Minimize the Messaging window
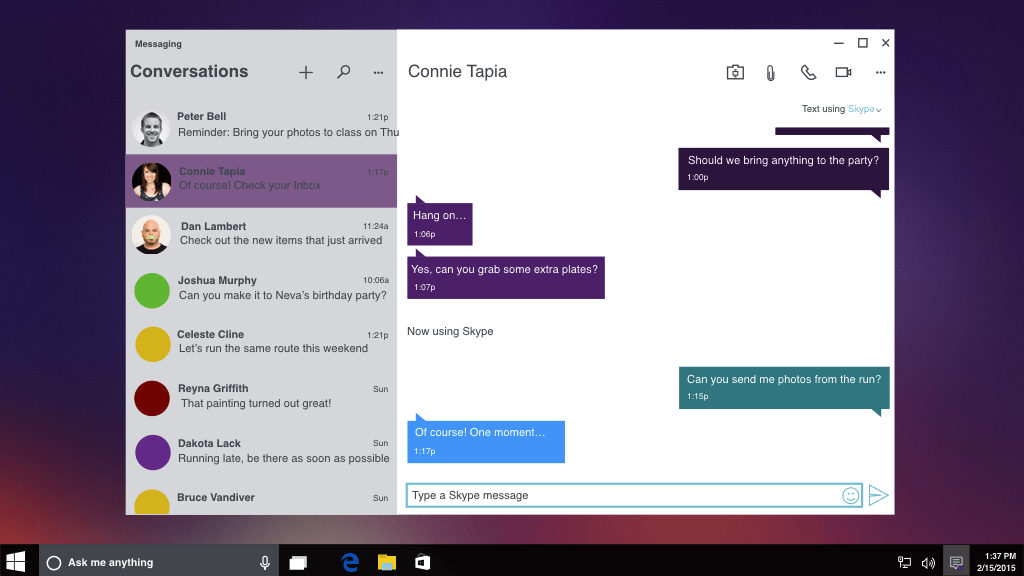This screenshot has width=1024, height=576. [839, 43]
